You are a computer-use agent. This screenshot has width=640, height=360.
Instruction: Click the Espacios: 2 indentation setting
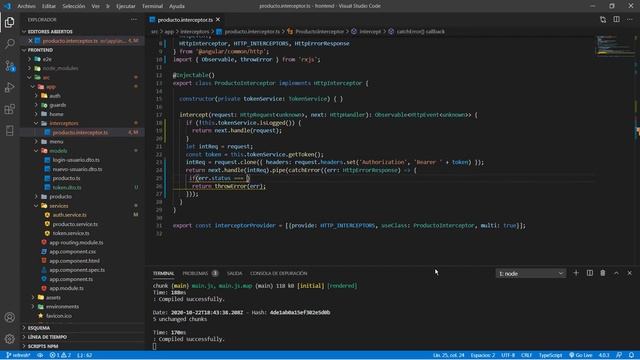tap(482, 355)
